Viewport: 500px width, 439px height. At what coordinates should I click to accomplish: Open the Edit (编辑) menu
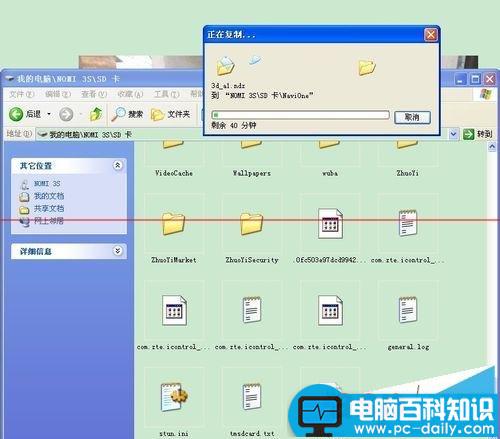pos(58,94)
